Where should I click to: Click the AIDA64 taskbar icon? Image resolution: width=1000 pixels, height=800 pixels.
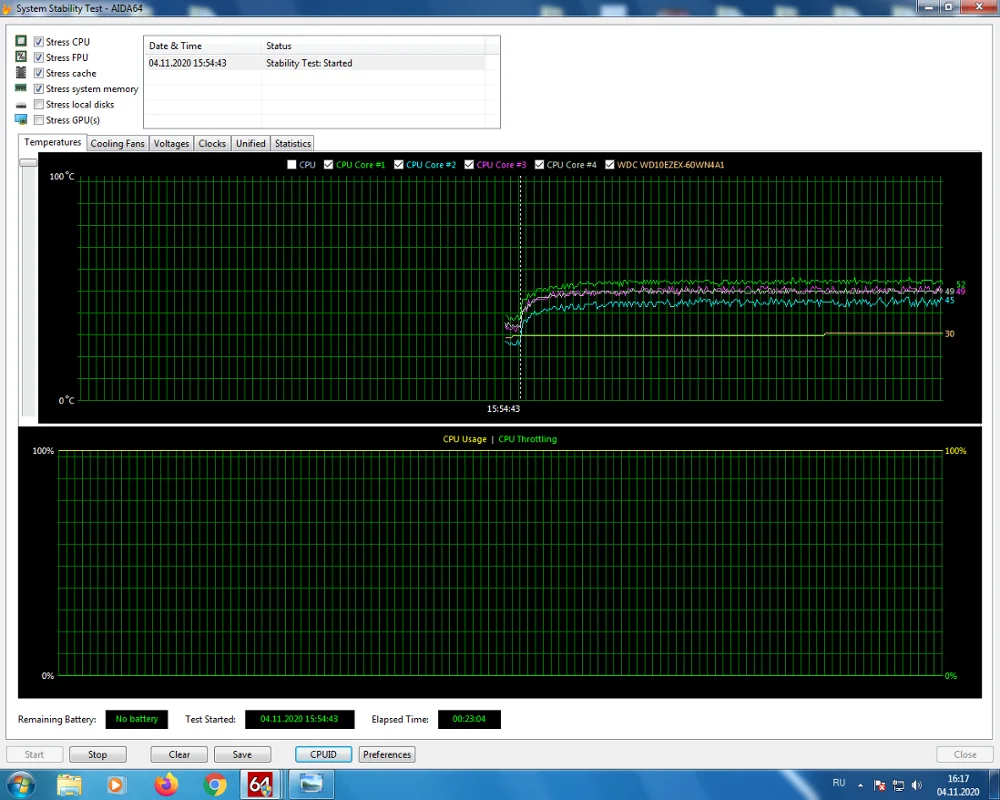(x=260, y=784)
